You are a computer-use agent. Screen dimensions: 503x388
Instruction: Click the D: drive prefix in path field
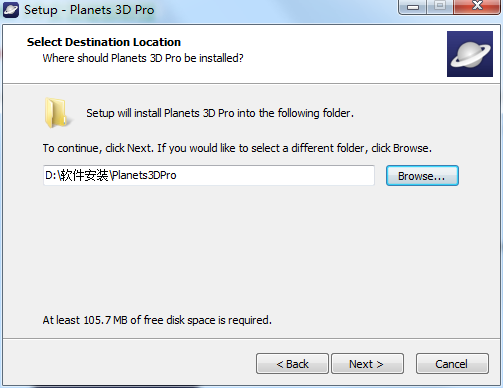pos(51,175)
